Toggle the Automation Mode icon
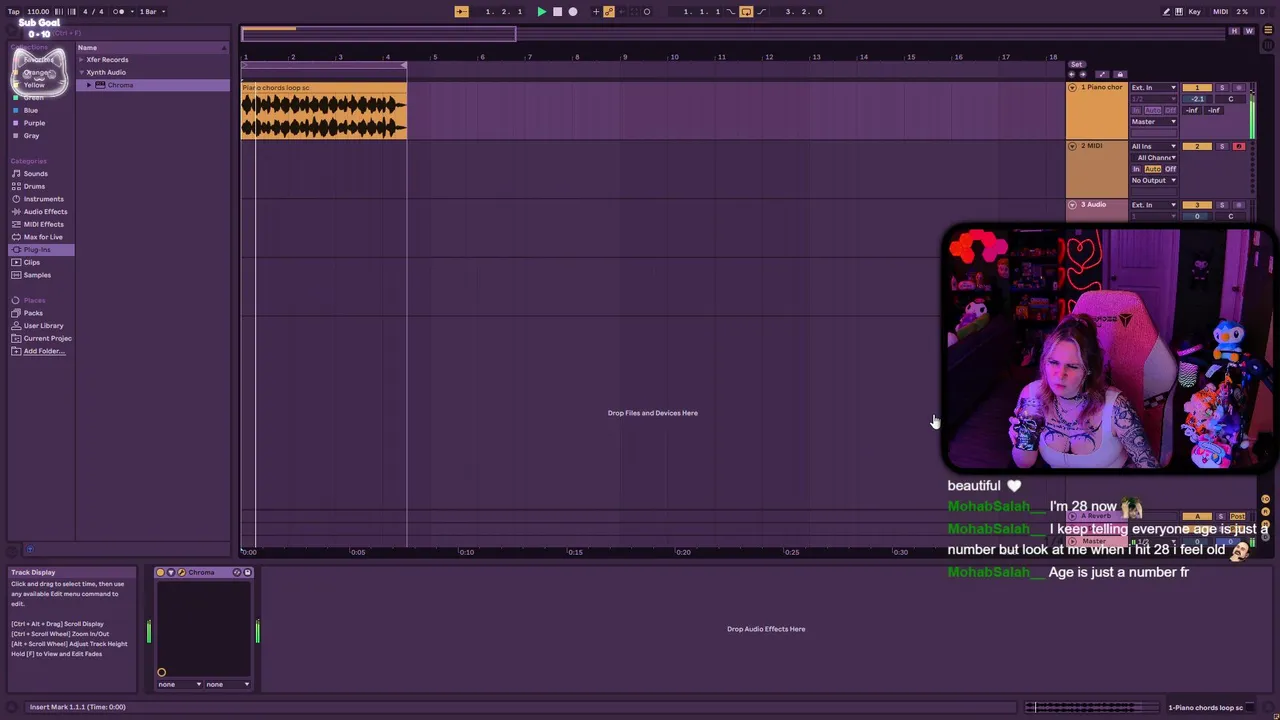 pyautogui.click(x=1102, y=74)
